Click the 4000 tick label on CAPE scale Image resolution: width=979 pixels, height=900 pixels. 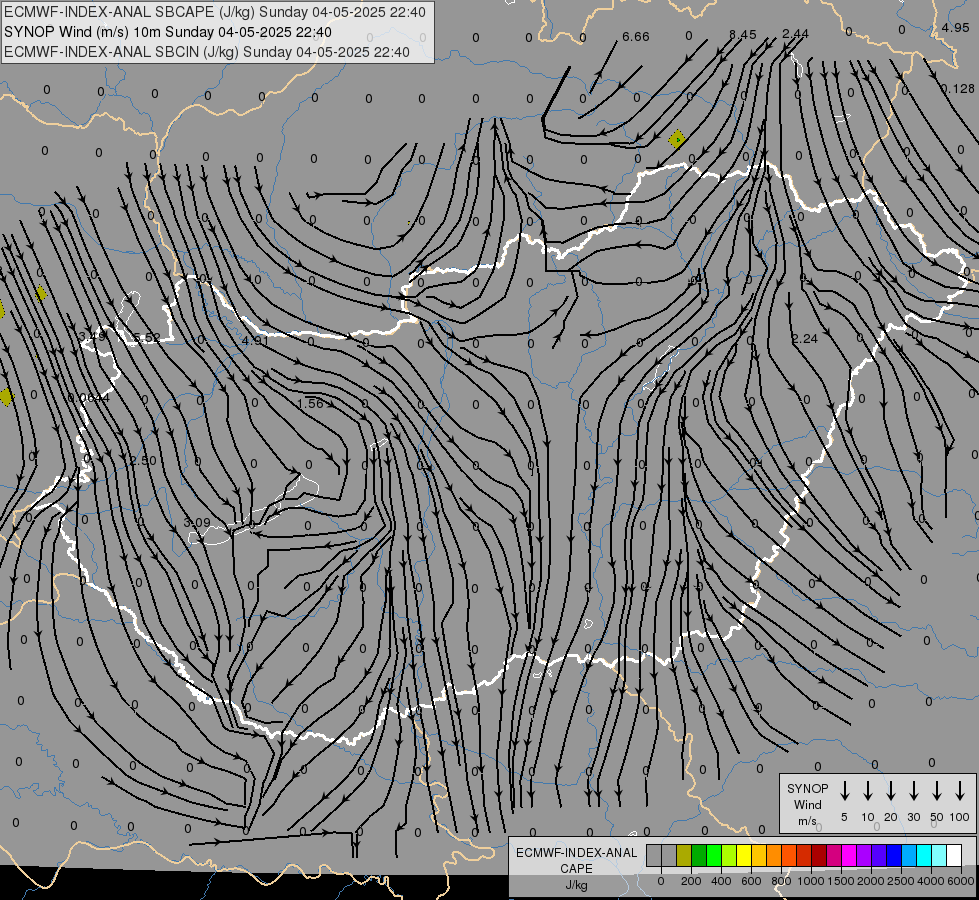931,881
